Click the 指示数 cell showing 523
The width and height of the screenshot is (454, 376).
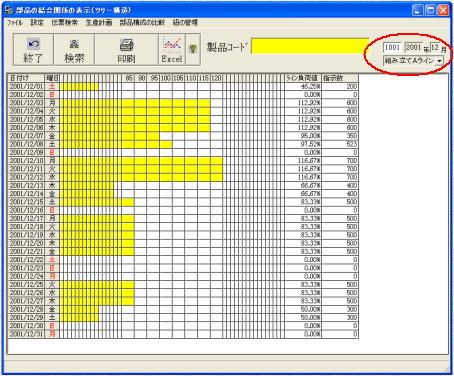(x=340, y=144)
